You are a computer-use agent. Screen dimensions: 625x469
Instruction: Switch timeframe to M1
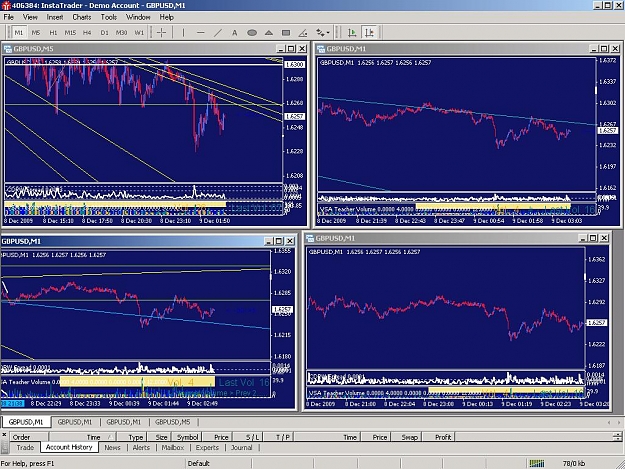19,33
